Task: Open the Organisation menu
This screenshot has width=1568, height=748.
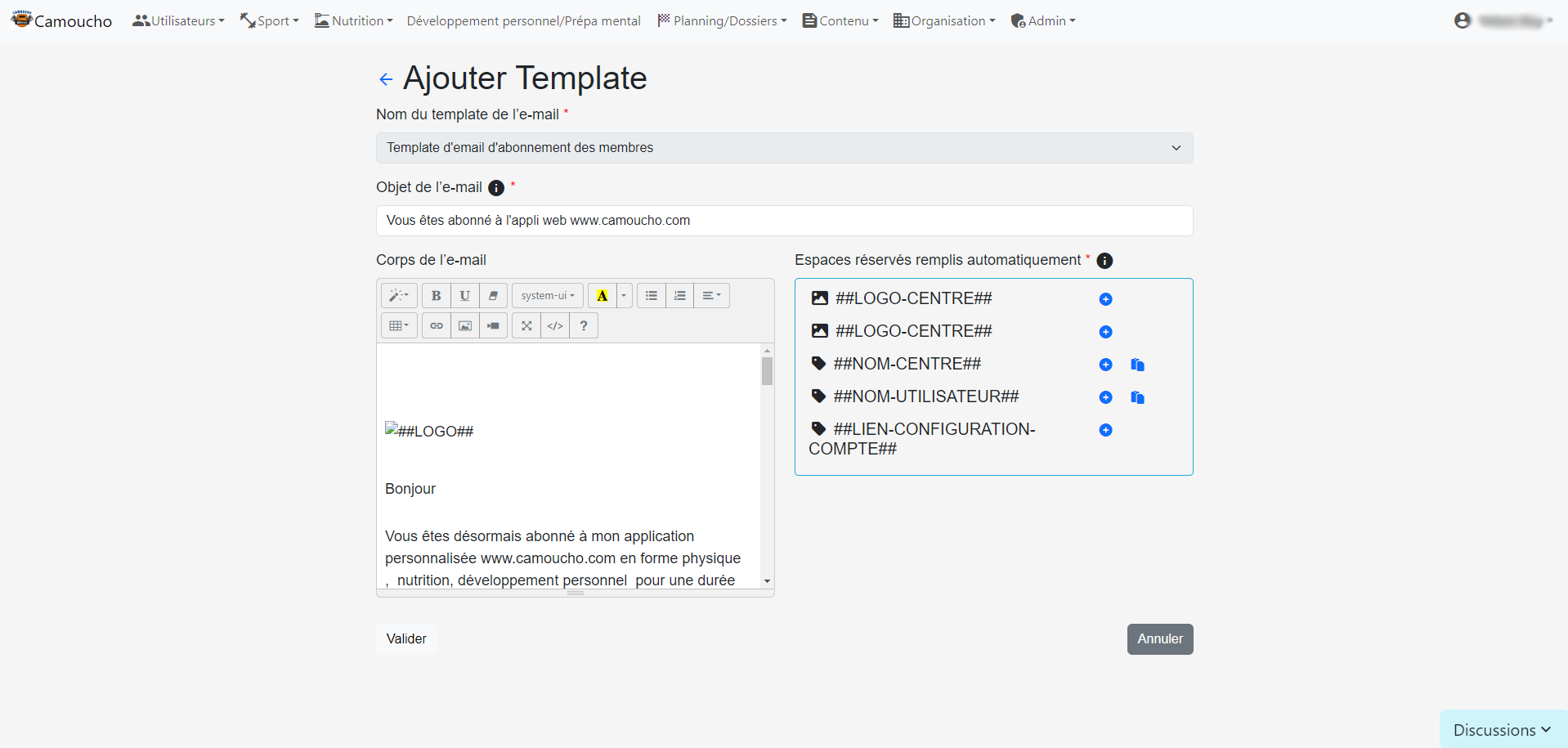Action: pos(944,21)
